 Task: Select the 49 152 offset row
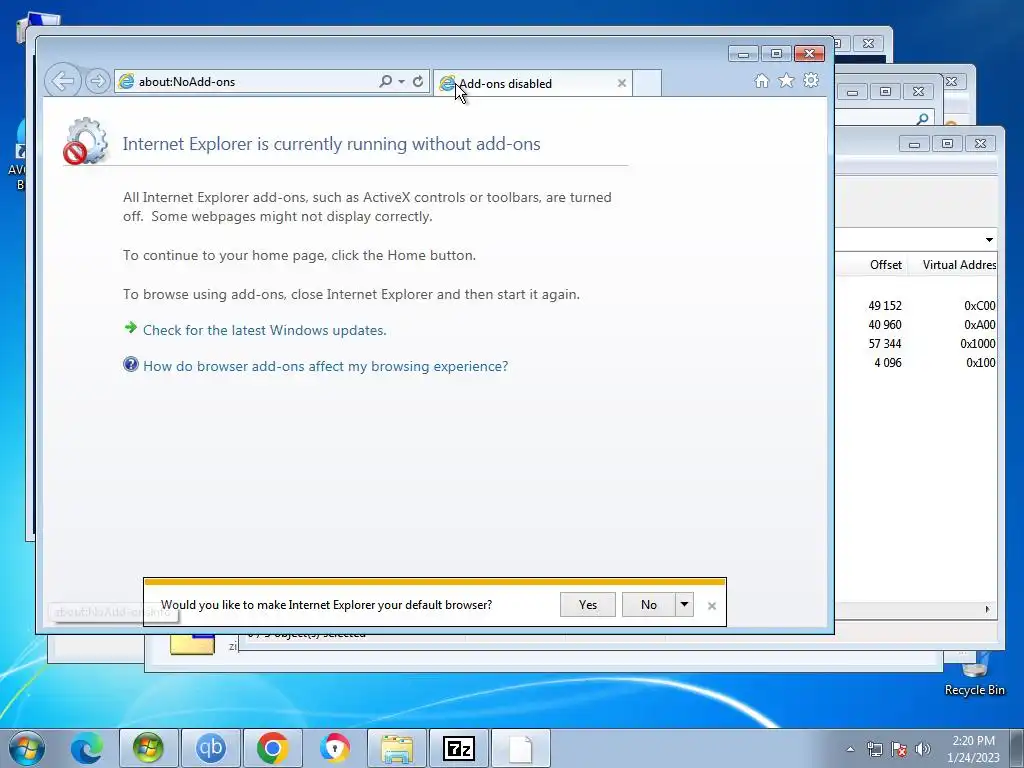coord(917,306)
